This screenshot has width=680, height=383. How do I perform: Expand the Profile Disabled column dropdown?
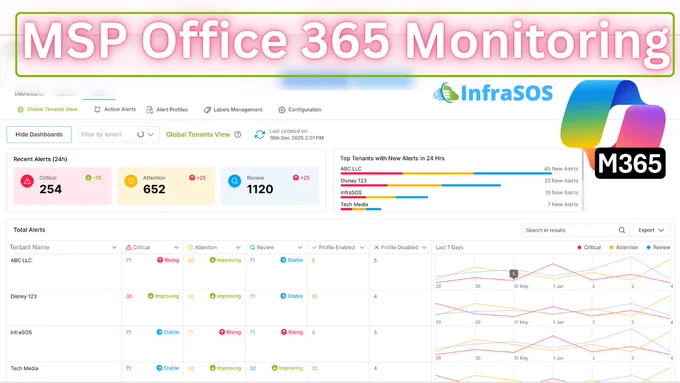[424, 247]
